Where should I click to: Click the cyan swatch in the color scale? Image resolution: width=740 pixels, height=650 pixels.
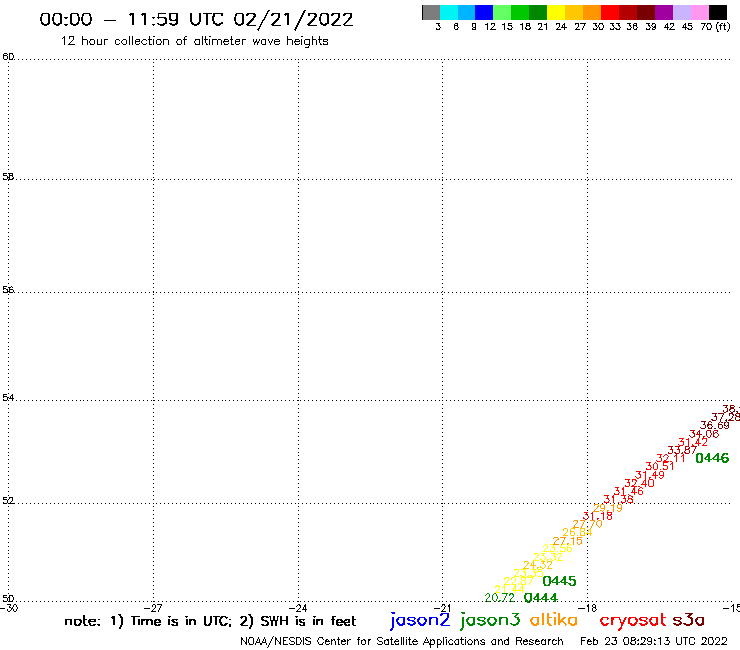point(449,12)
